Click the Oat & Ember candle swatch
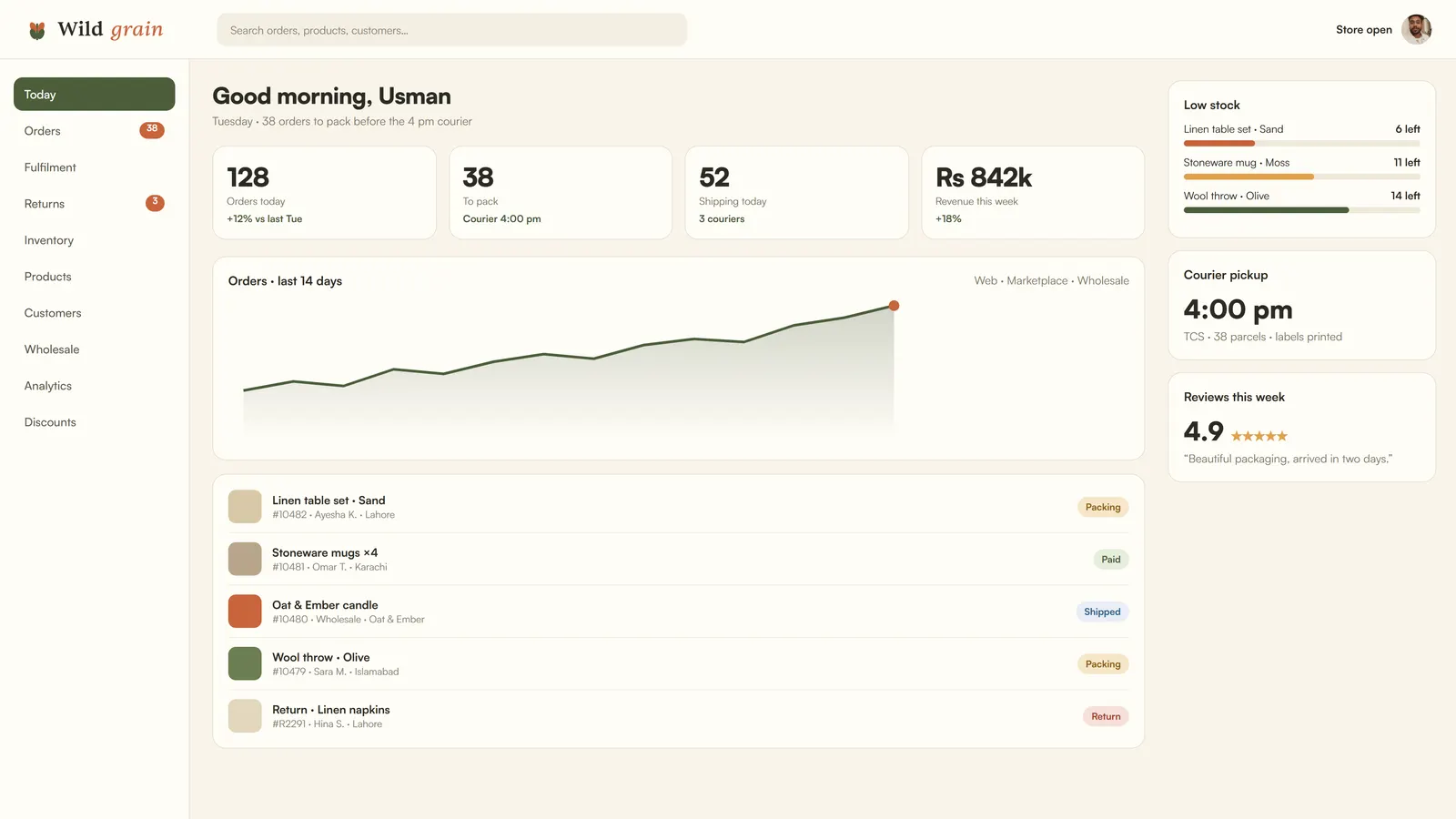Screen dimensions: 1456x819 245,612
